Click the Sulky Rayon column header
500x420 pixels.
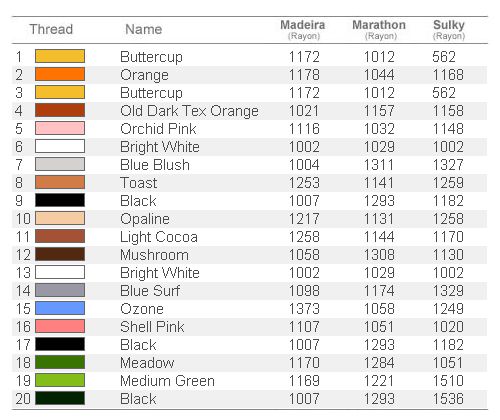[x=449, y=30]
